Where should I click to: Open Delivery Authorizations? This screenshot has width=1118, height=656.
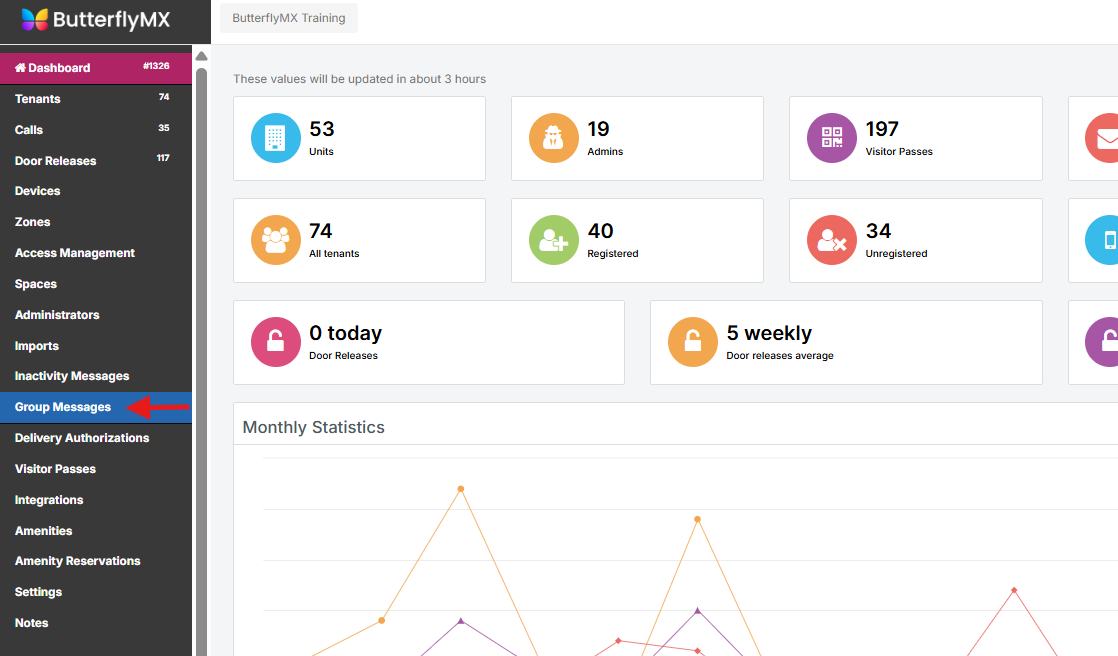tap(82, 438)
